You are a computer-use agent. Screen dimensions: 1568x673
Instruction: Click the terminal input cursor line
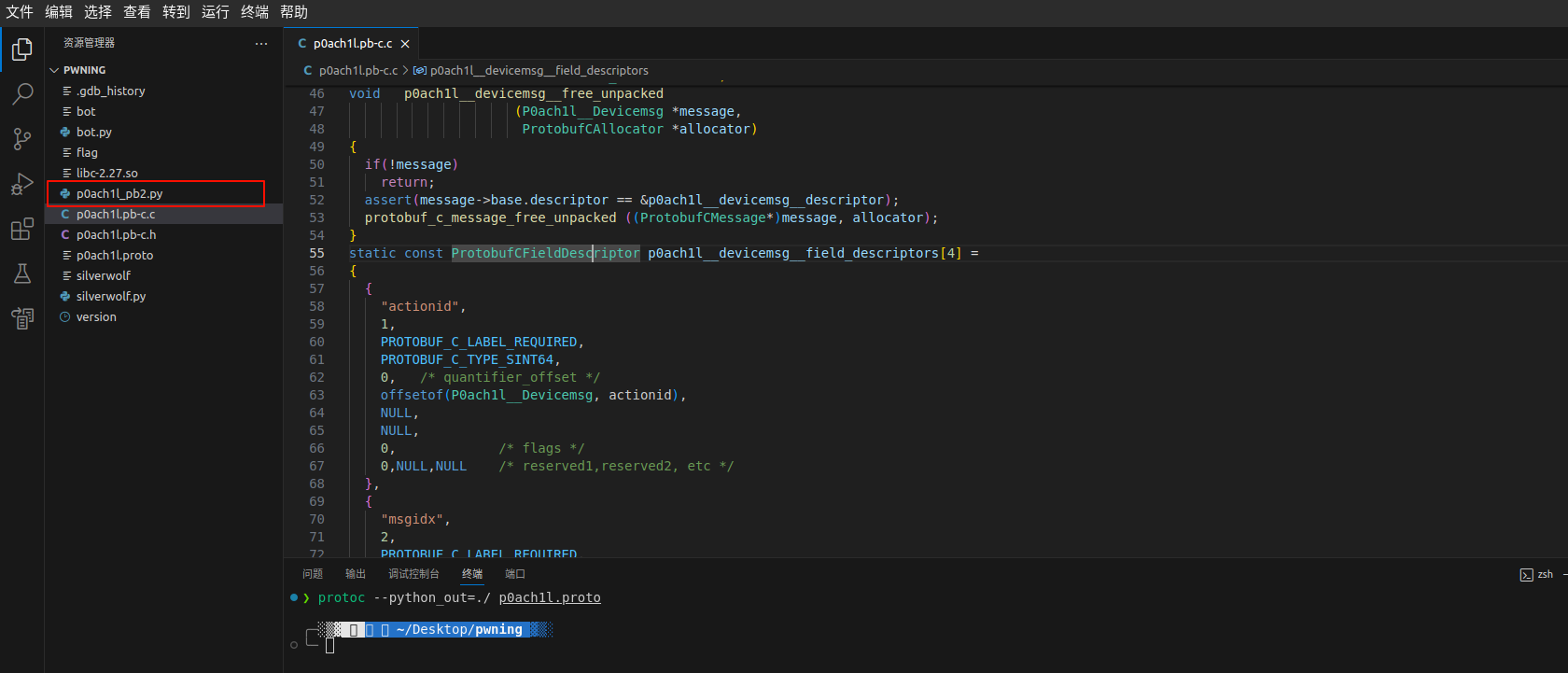tap(329, 645)
